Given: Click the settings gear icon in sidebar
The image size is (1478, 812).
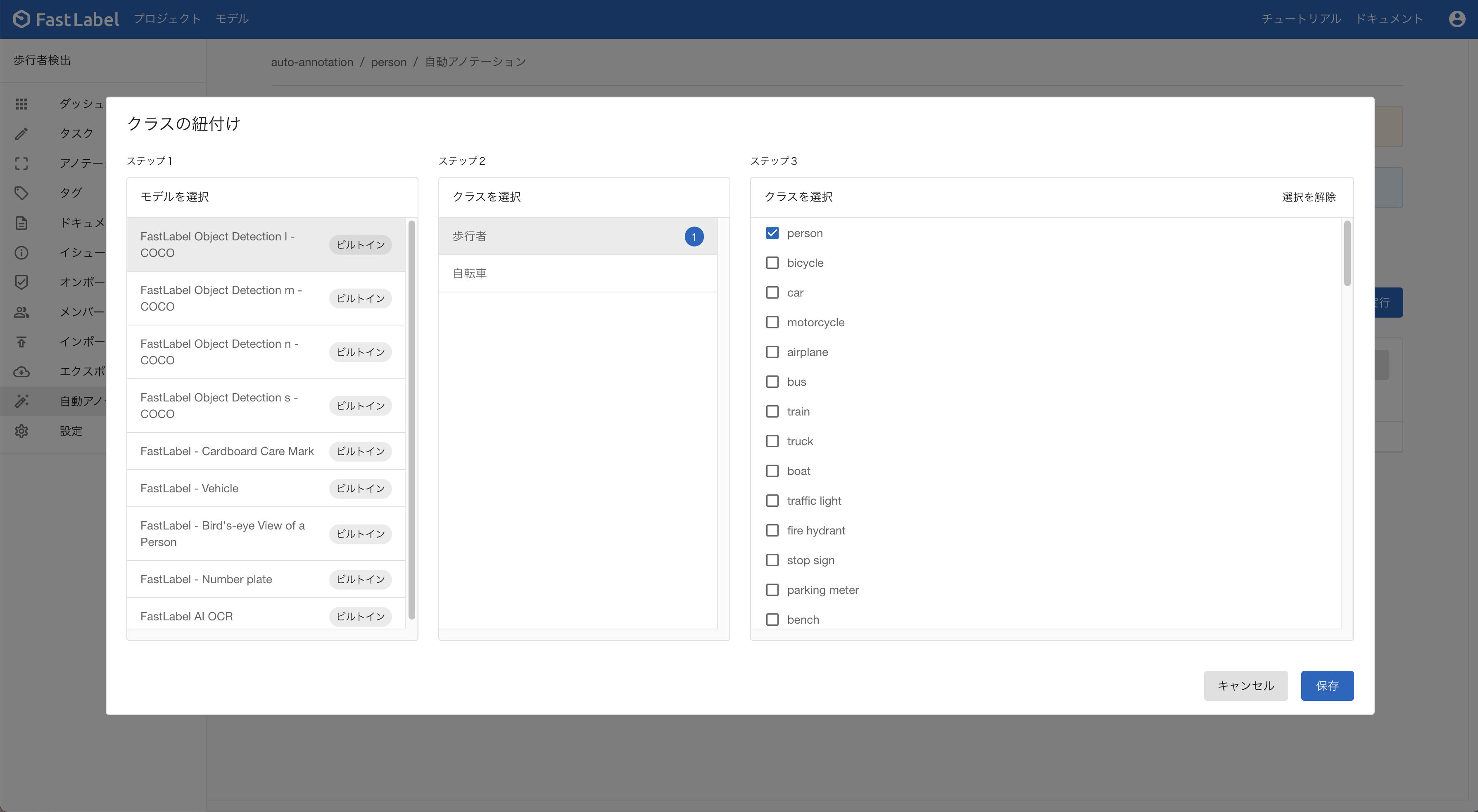Looking at the screenshot, I should (x=21, y=431).
